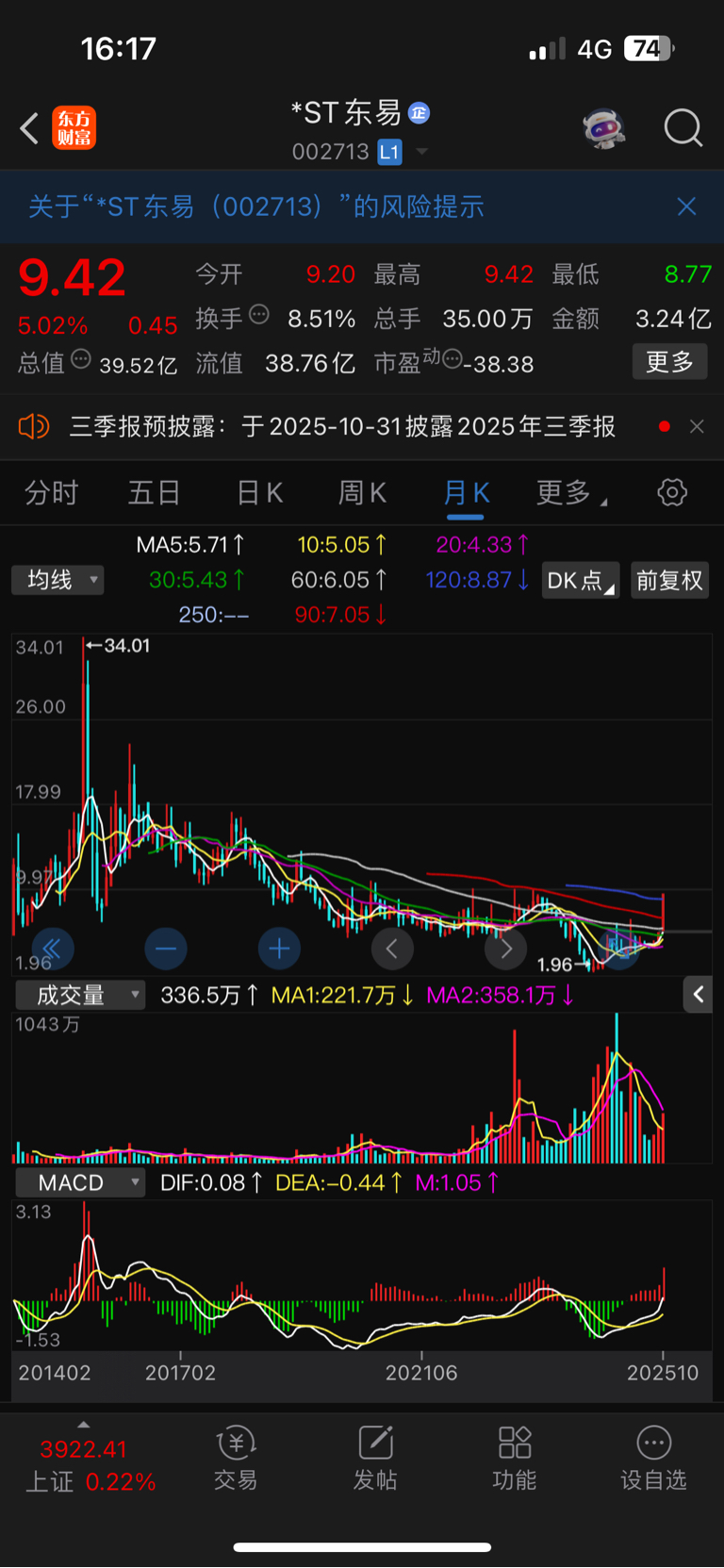
Task: Tap the 60:6.05 moving average value
Action: 339,580
